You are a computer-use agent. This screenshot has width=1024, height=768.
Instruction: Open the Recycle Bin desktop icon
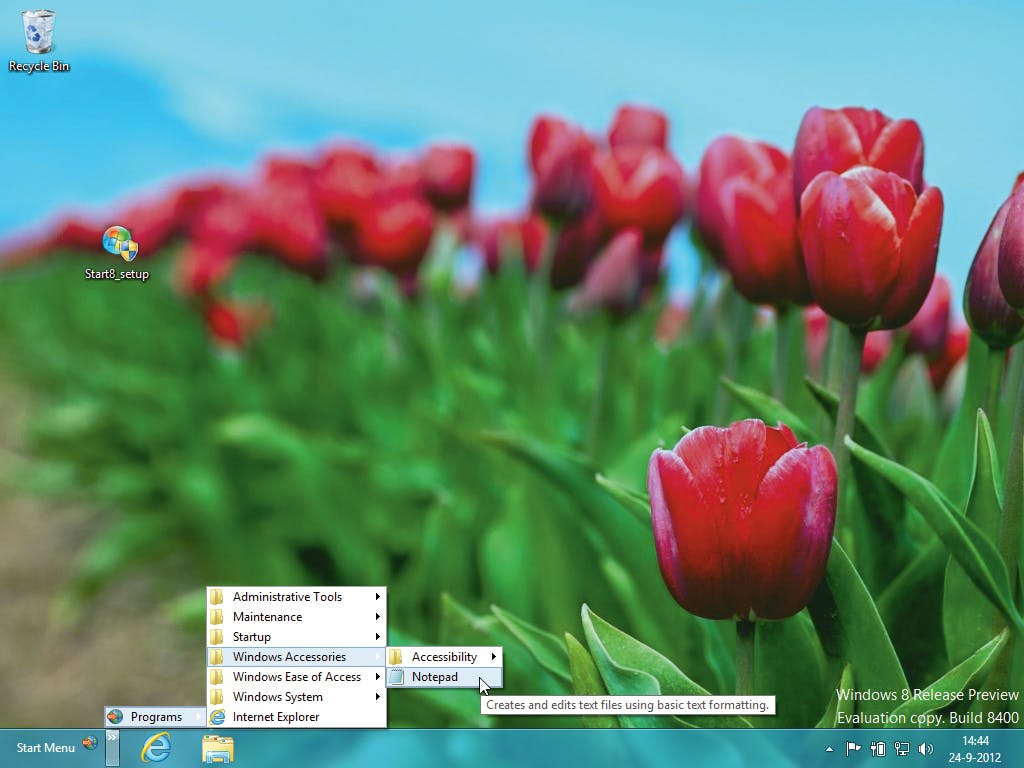click(39, 40)
